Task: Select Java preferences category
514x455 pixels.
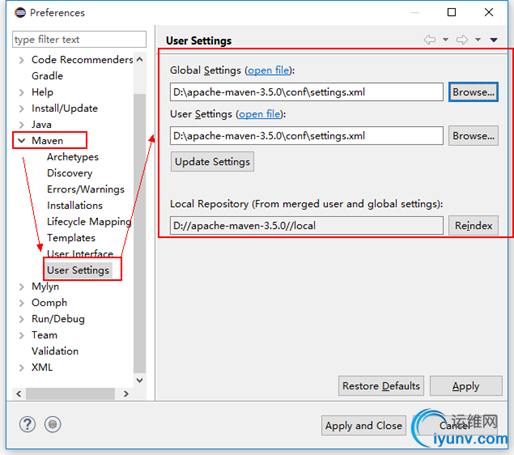Action: [x=41, y=125]
